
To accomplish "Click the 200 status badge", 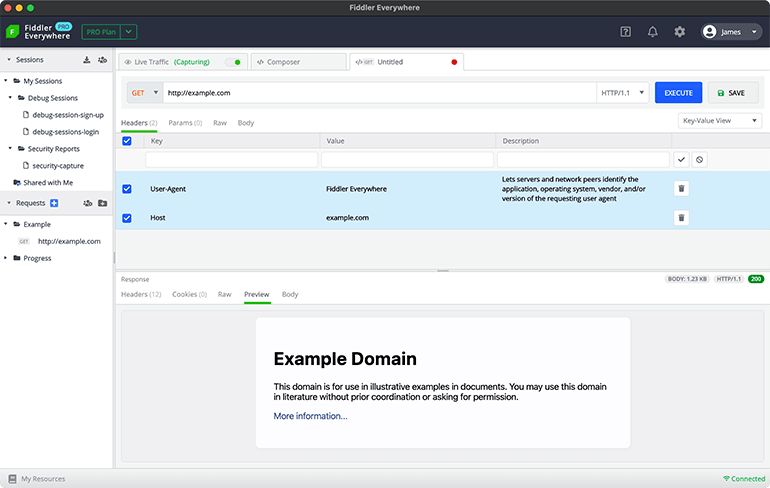I will click(x=756, y=279).
